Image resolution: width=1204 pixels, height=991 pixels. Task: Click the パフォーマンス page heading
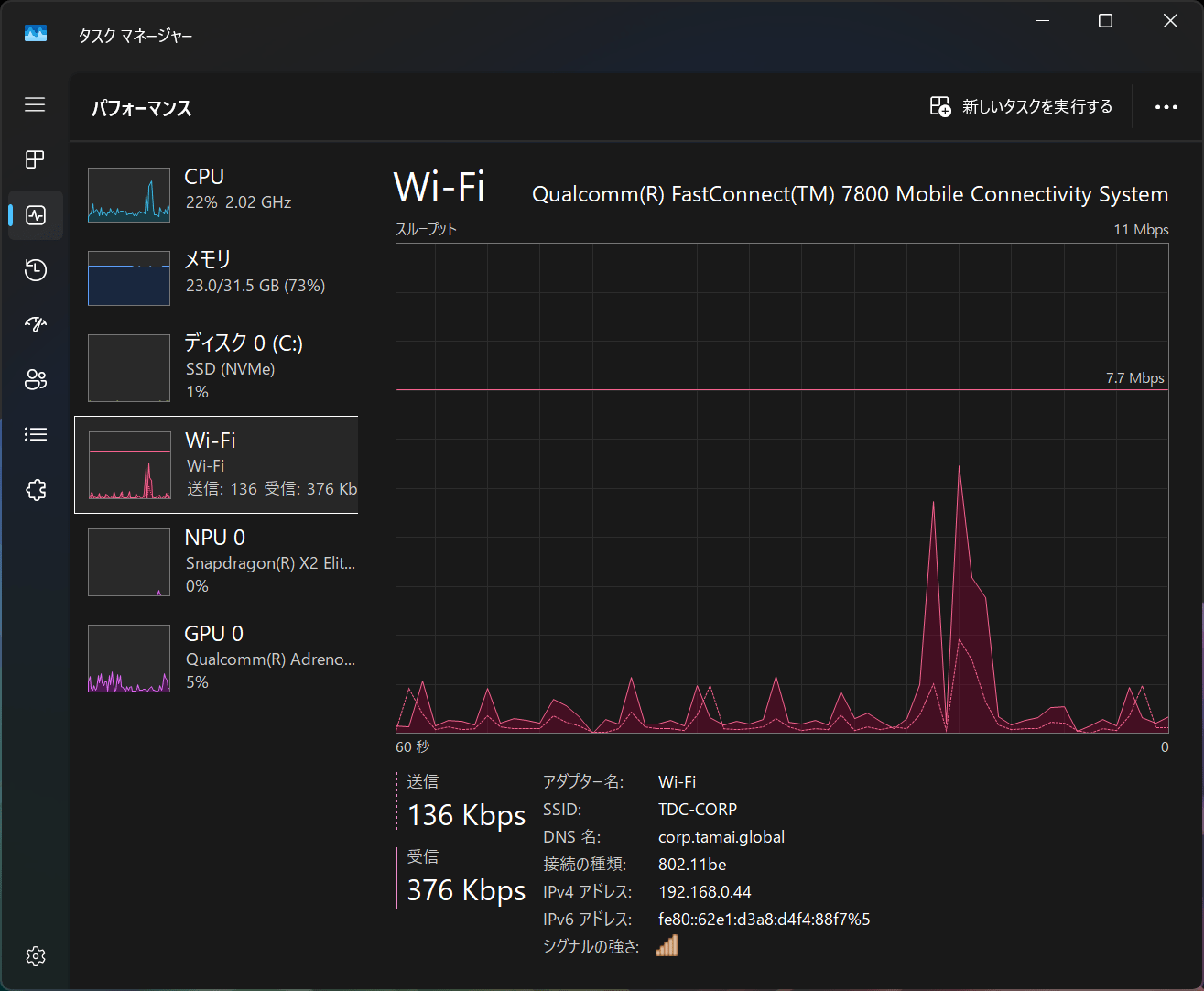pos(142,108)
